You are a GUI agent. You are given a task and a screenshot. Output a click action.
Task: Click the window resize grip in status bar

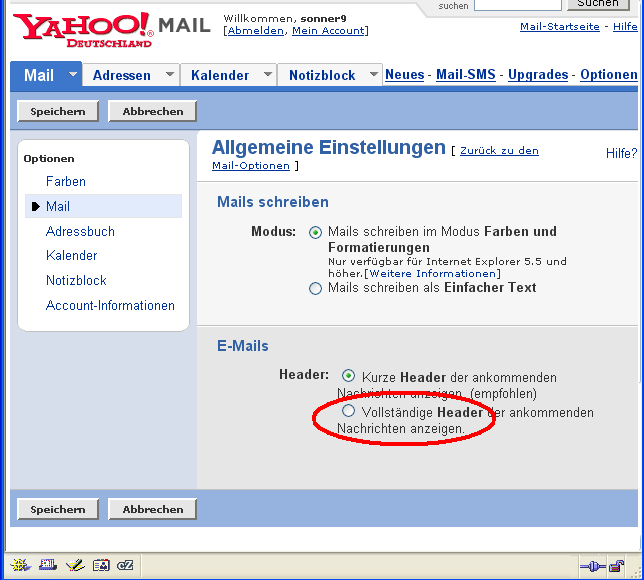point(637,573)
